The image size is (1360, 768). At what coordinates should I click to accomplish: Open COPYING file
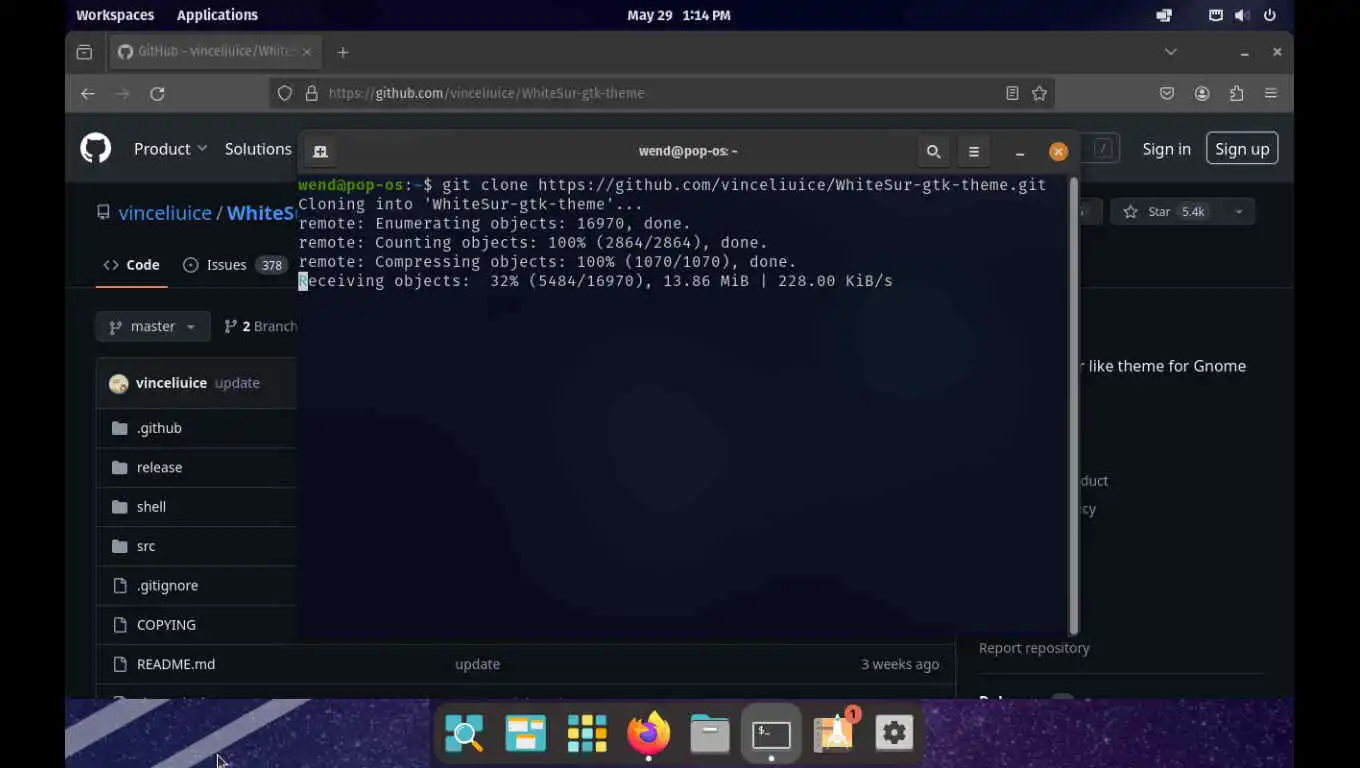click(166, 625)
